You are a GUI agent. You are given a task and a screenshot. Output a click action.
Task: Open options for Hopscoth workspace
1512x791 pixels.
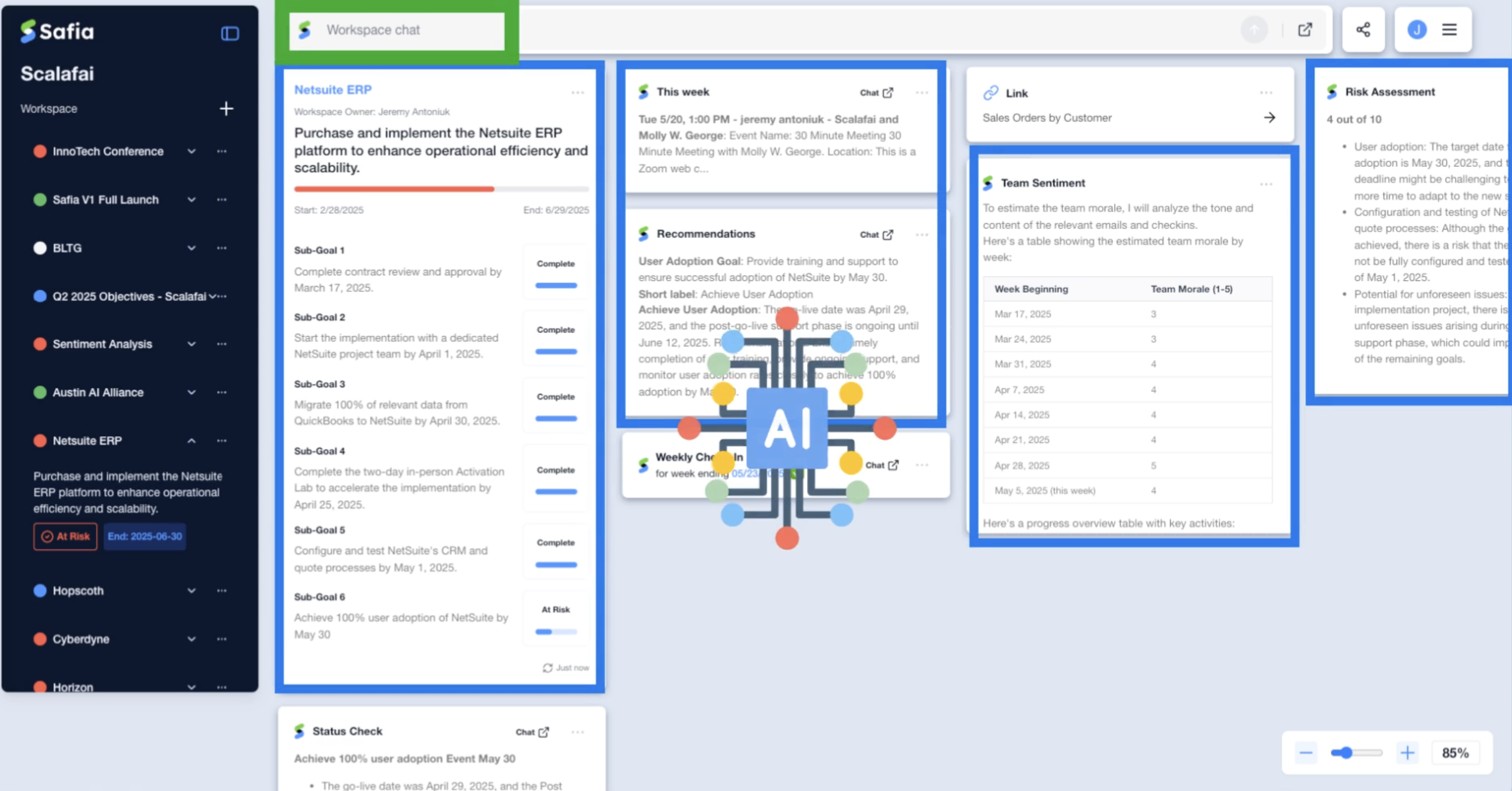click(221, 590)
